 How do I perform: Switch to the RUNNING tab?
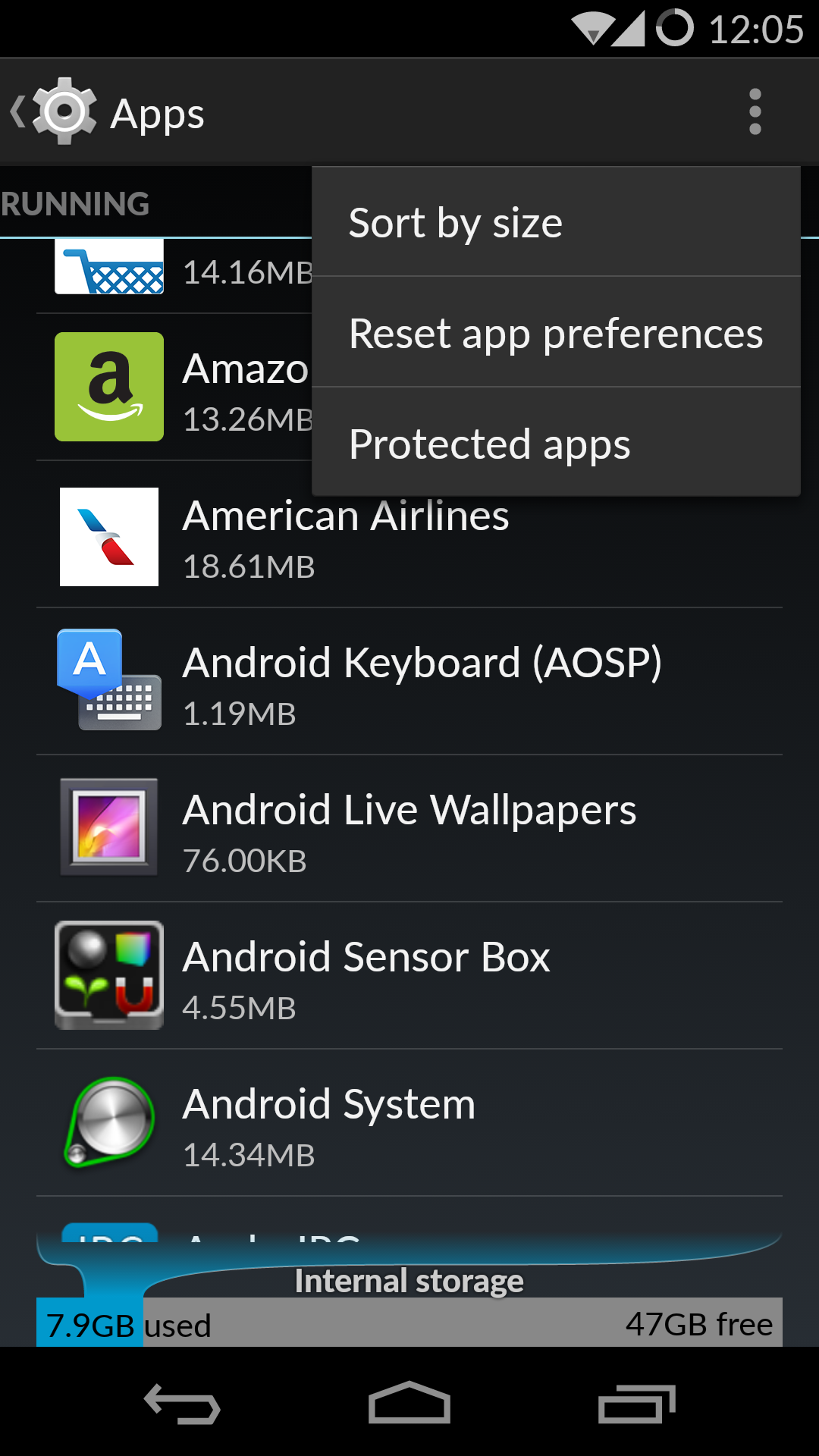[x=76, y=204]
